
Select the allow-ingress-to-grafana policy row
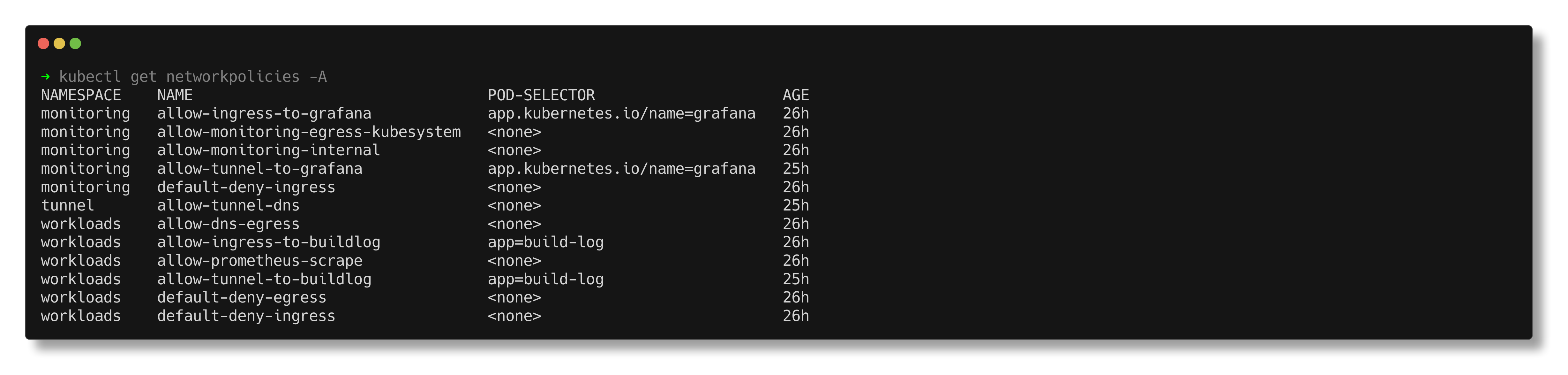click(264, 113)
